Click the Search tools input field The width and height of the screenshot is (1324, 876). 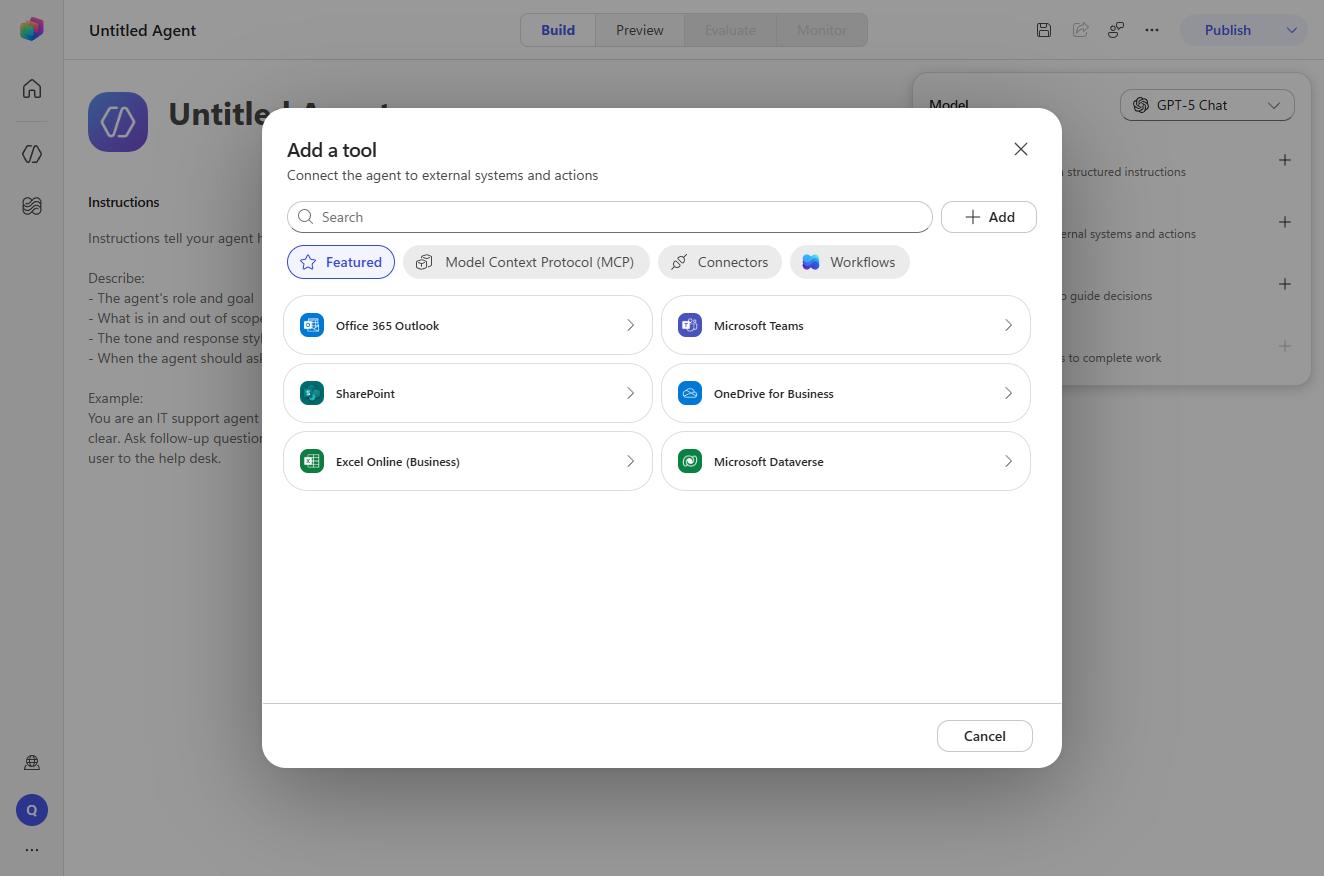point(610,217)
